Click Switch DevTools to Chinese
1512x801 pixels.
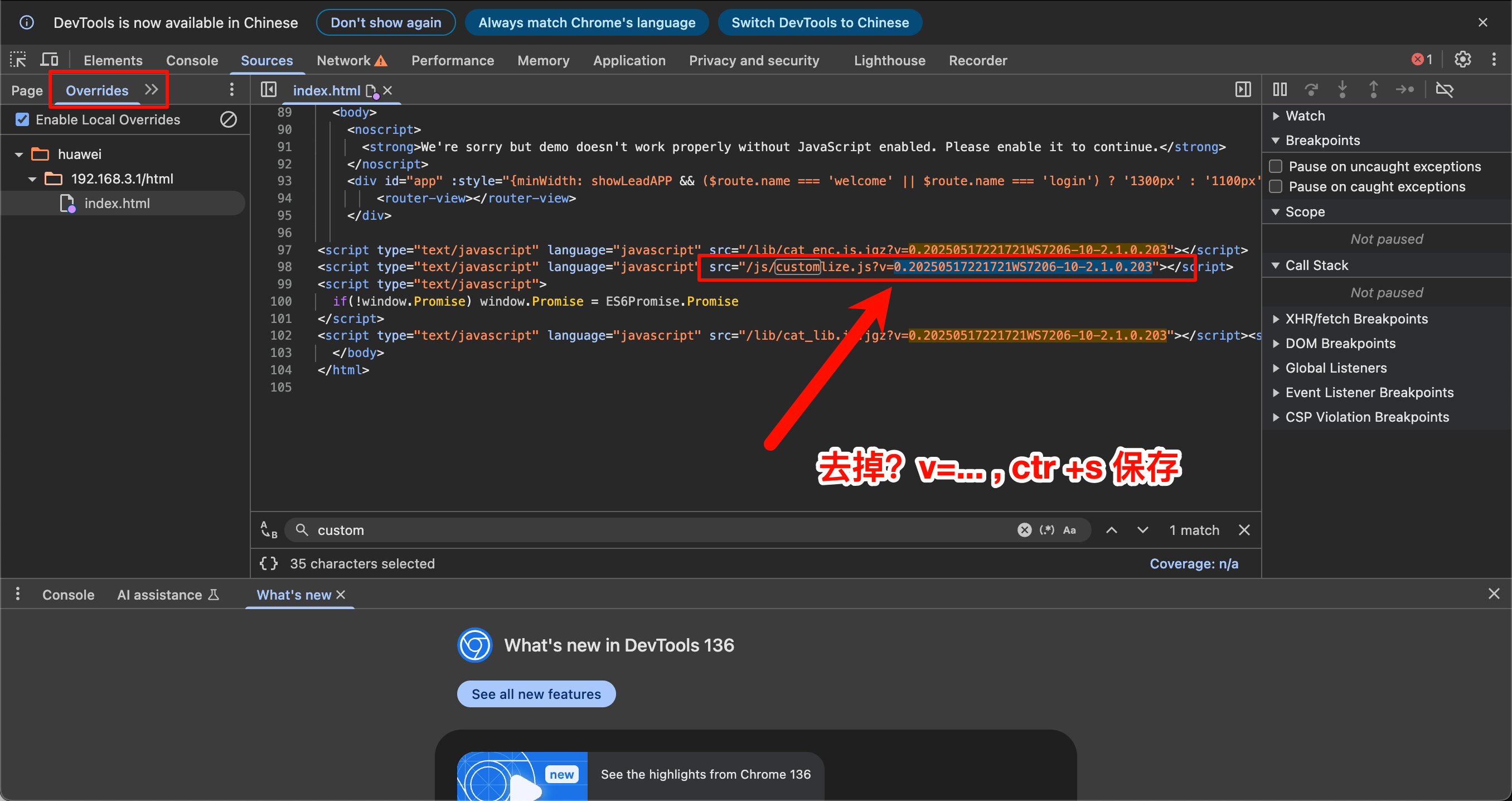tap(820, 22)
